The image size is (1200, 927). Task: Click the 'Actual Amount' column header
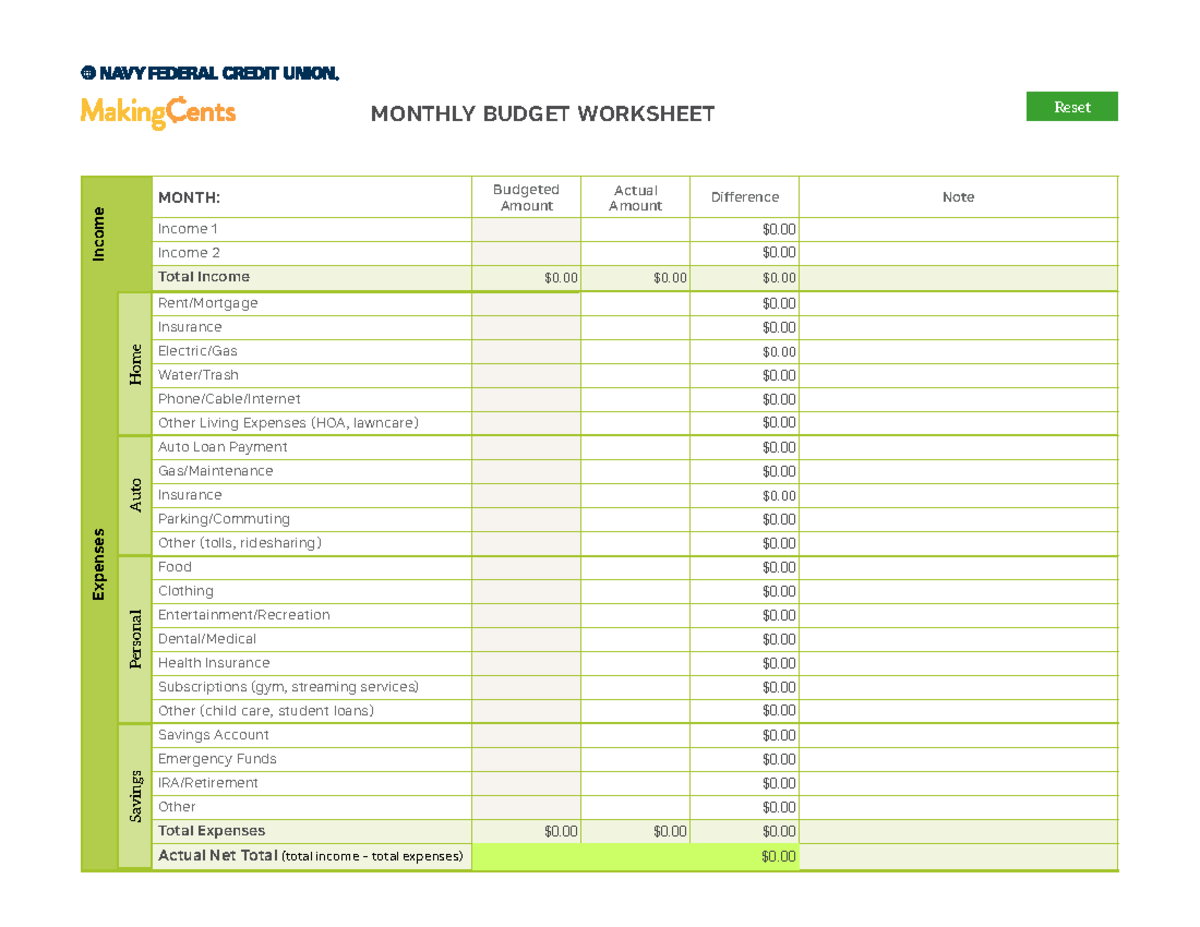(635, 197)
